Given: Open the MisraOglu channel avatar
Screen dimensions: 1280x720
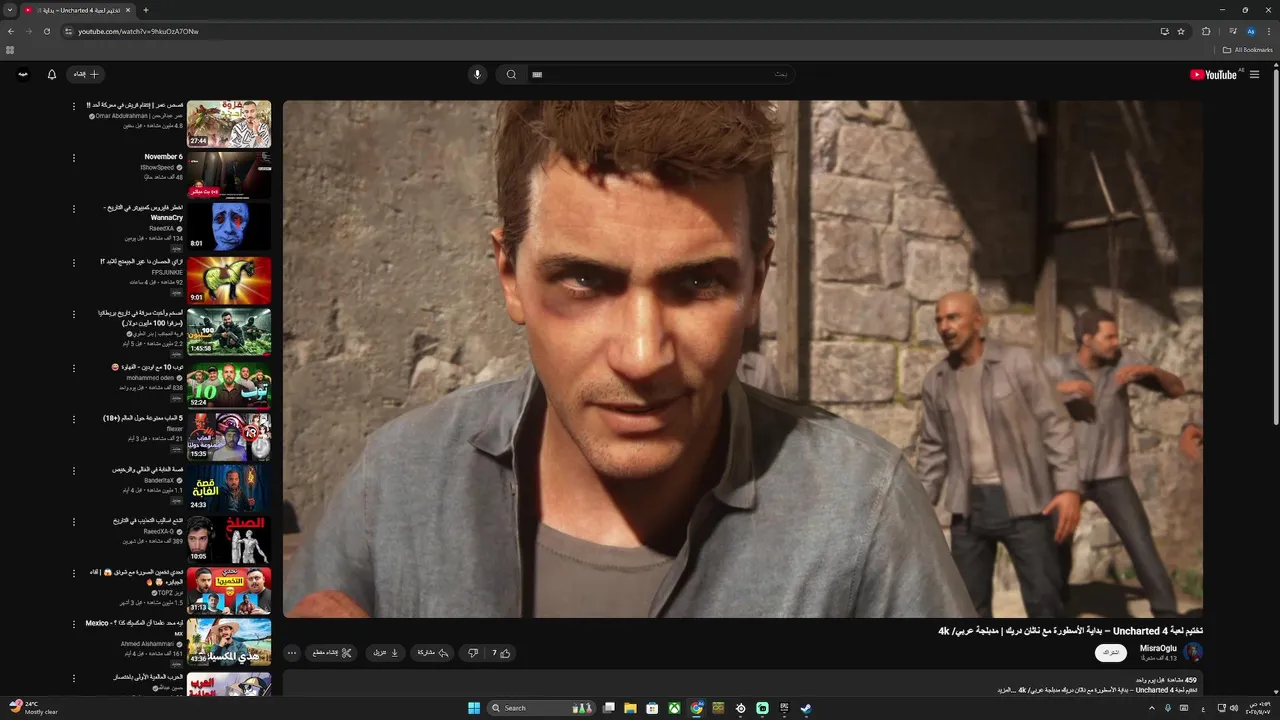Looking at the screenshot, I should point(1193,652).
